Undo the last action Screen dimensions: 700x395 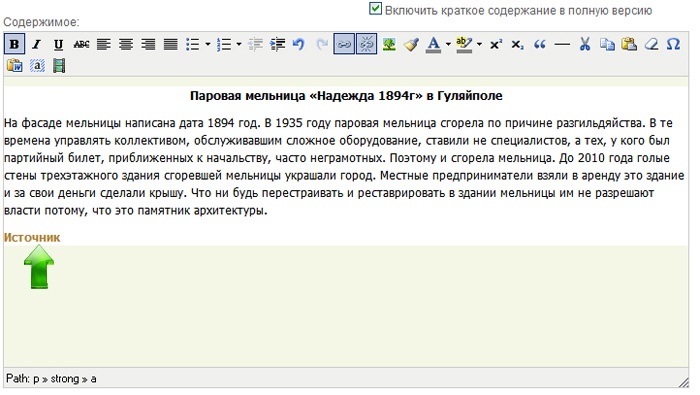299,44
